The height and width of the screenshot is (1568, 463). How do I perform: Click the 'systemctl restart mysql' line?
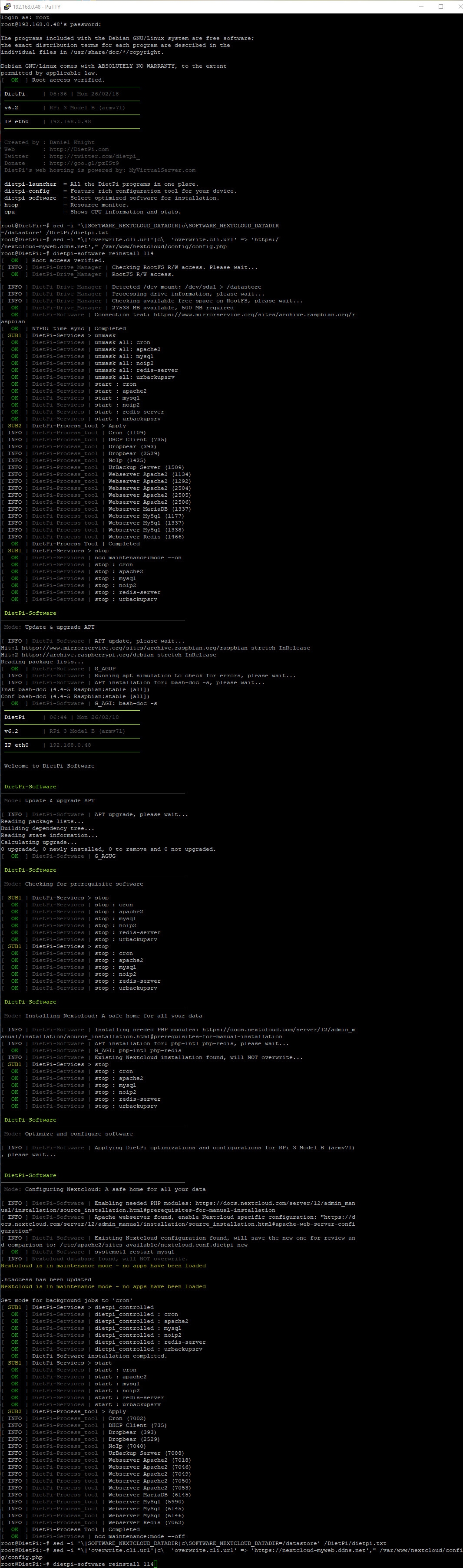(88, 1251)
